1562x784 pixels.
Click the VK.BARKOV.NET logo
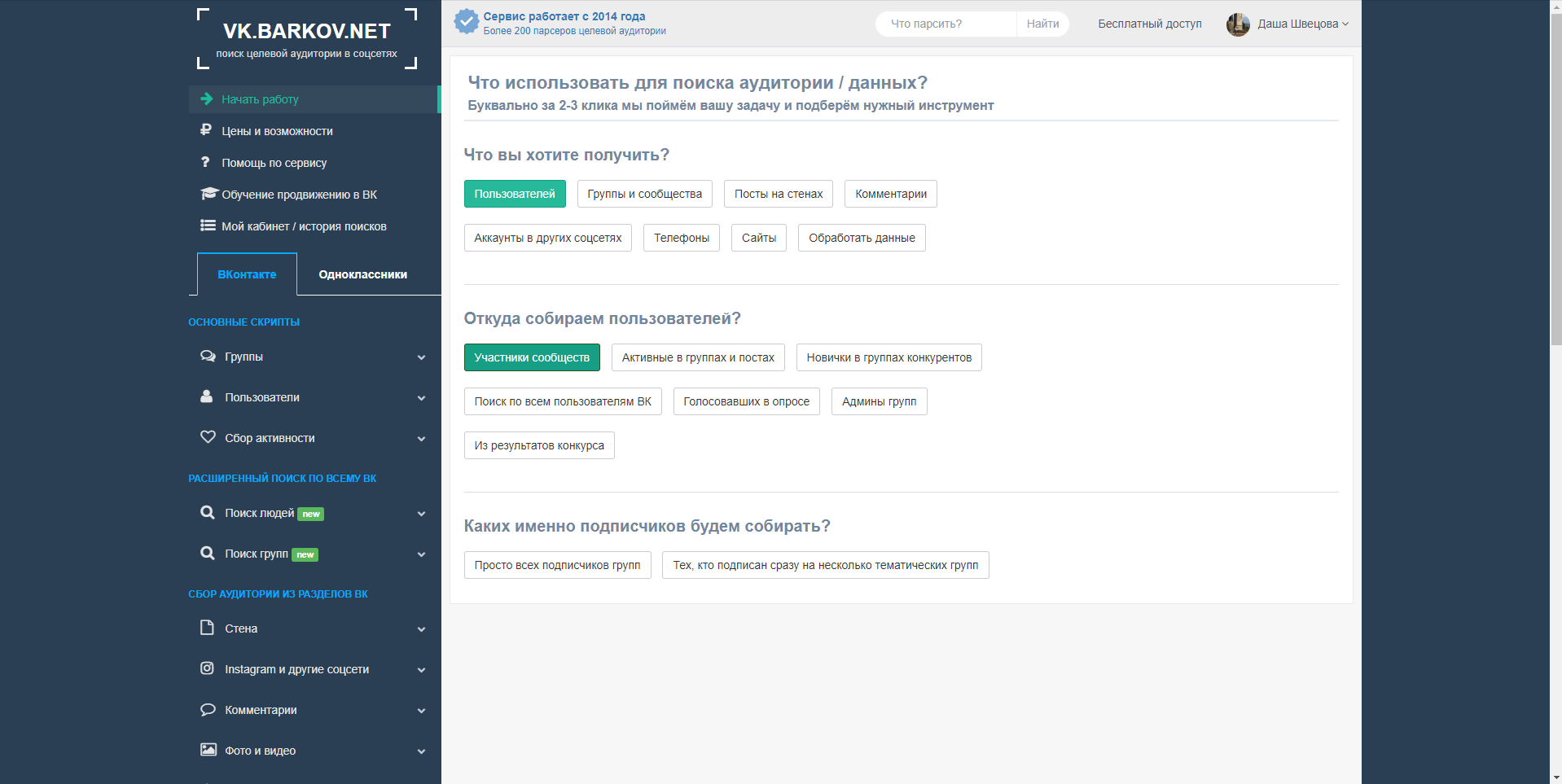pos(307,38)
